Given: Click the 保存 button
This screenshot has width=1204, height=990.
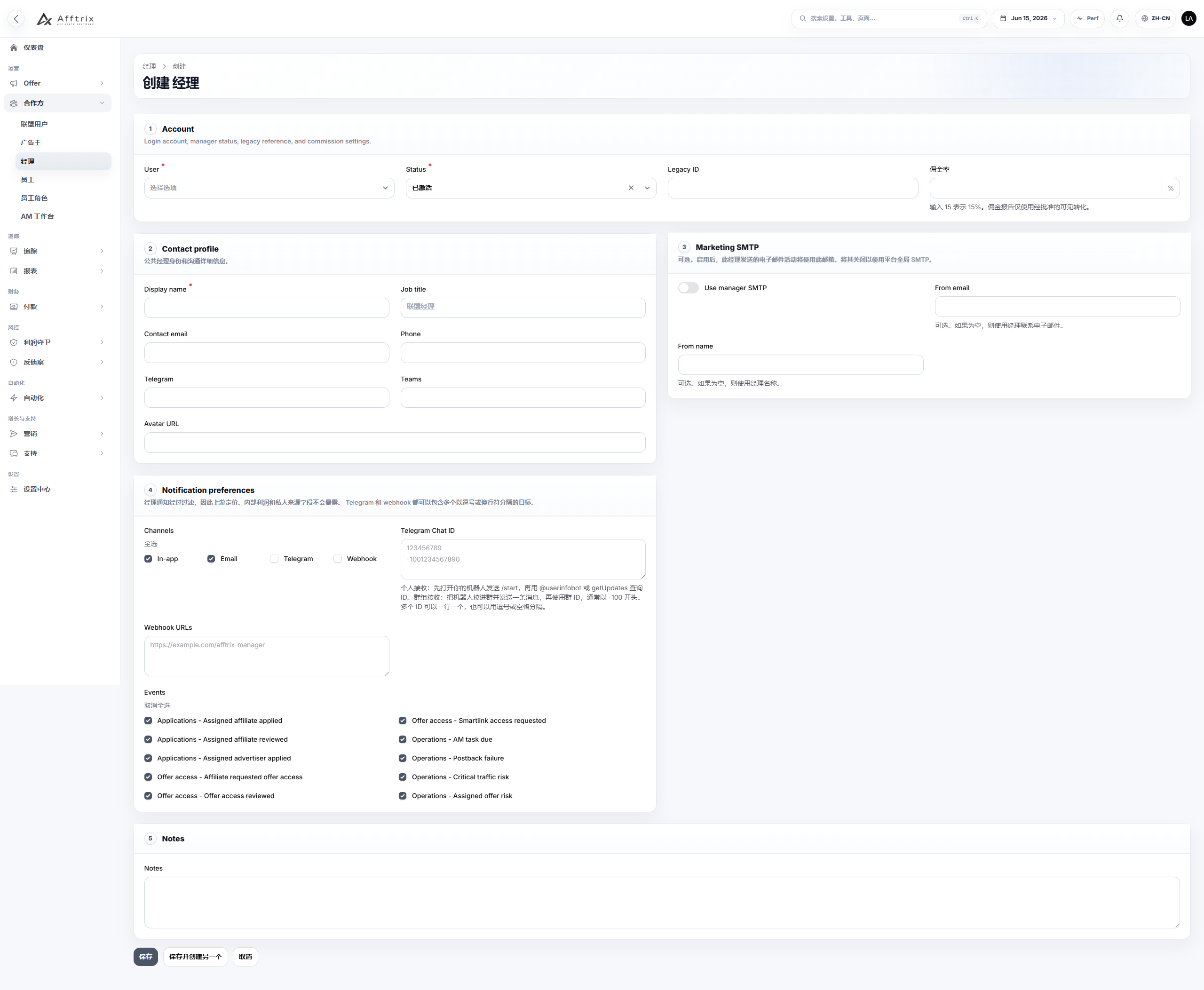Looking at the screenshot, I should coord(145,957).
